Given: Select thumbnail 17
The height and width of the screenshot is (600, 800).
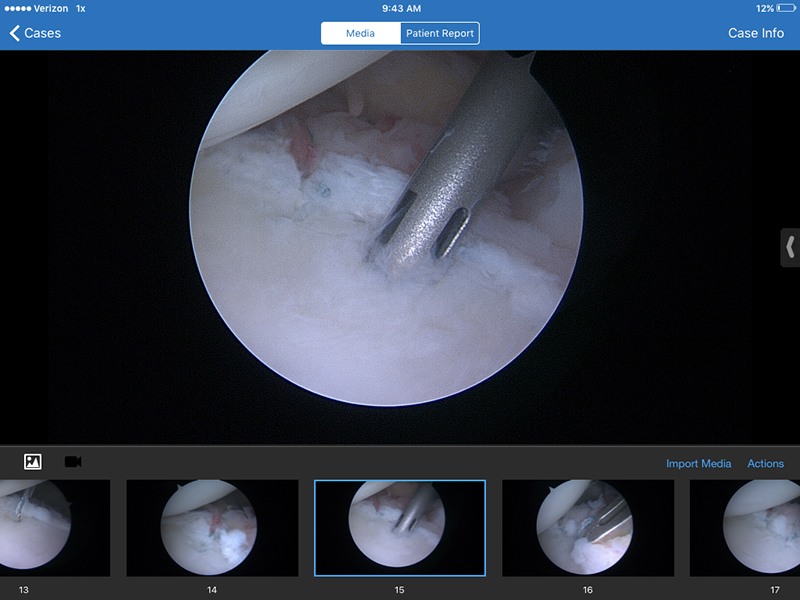Looking at the screenshot, I should (745, 528).
